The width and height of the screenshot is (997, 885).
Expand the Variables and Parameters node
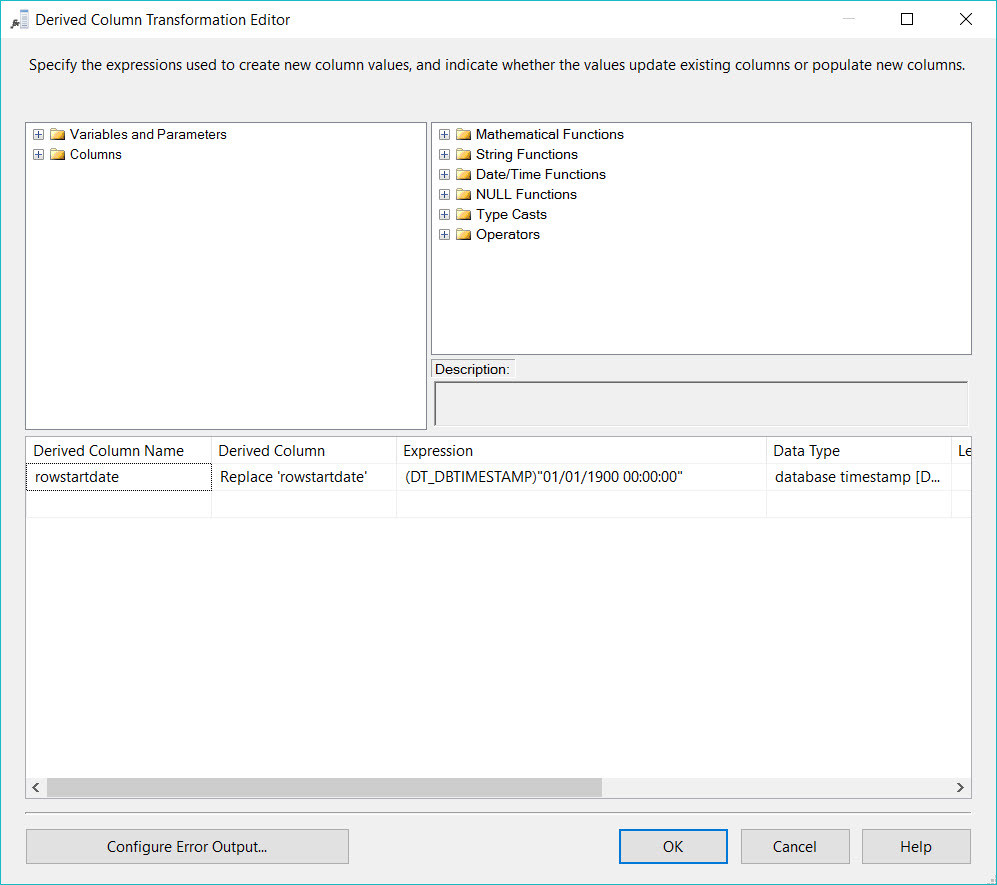coord(38,134)
